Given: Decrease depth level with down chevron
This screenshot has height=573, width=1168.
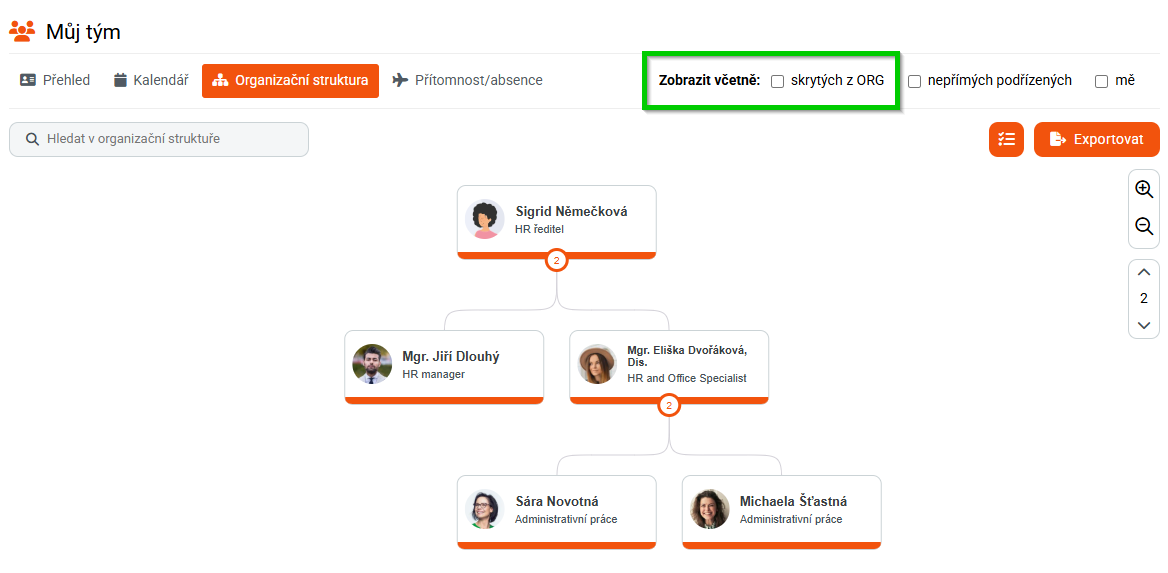Looking at the screenshot, I should click(x=1144, y=324).
